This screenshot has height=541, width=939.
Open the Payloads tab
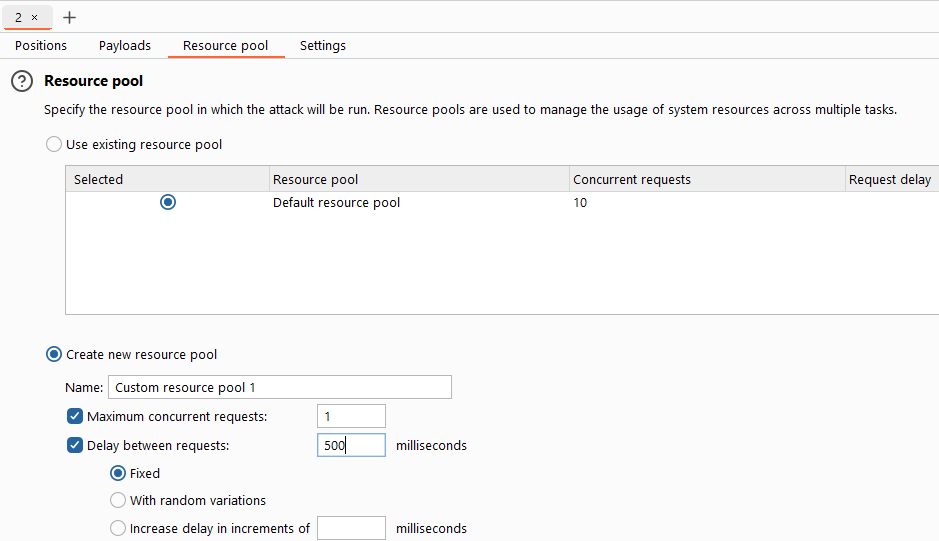pos(125,46)
